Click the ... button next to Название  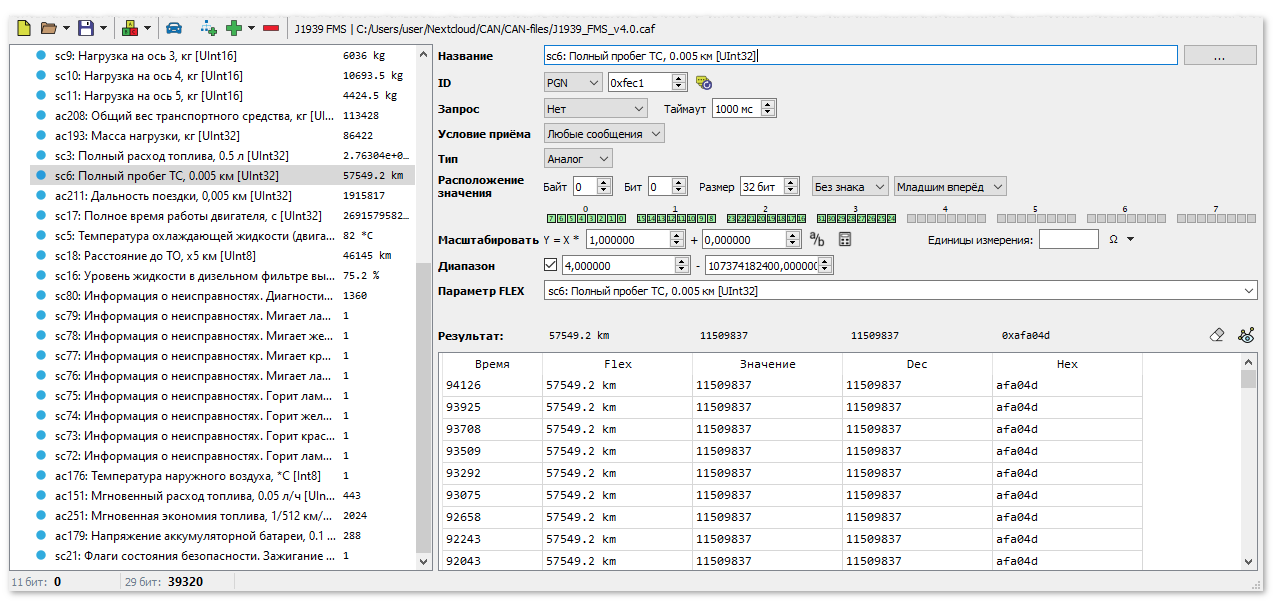(1220, 56)
